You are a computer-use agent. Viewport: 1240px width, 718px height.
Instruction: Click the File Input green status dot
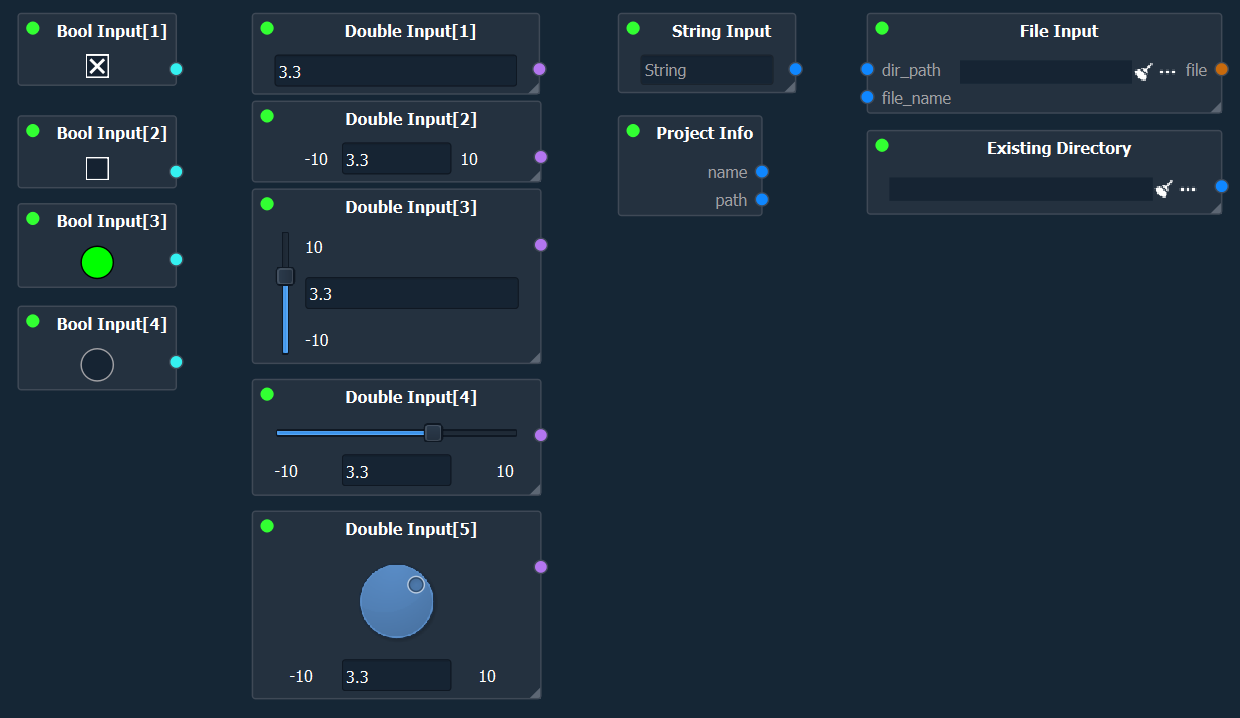(x=882, y=28)
